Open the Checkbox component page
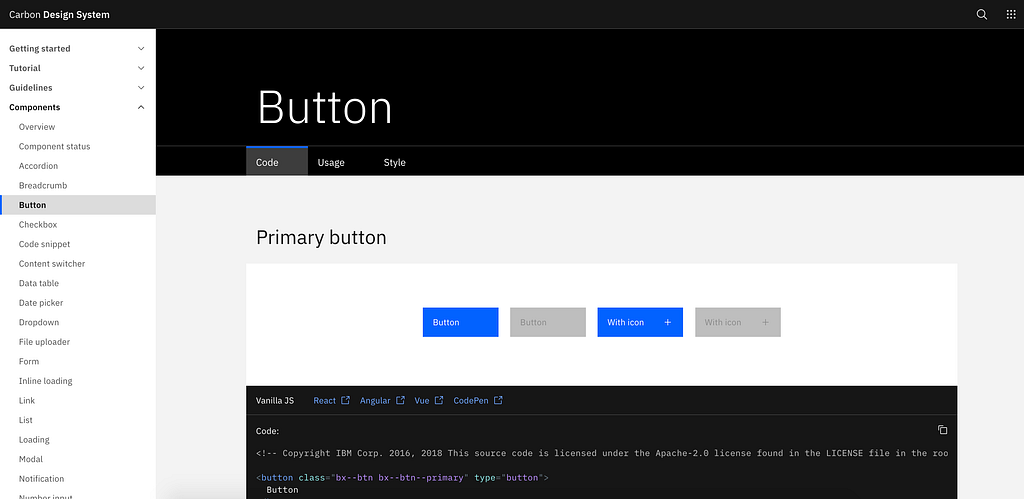This screenshot has width=1024, height=499. [38, 225]
